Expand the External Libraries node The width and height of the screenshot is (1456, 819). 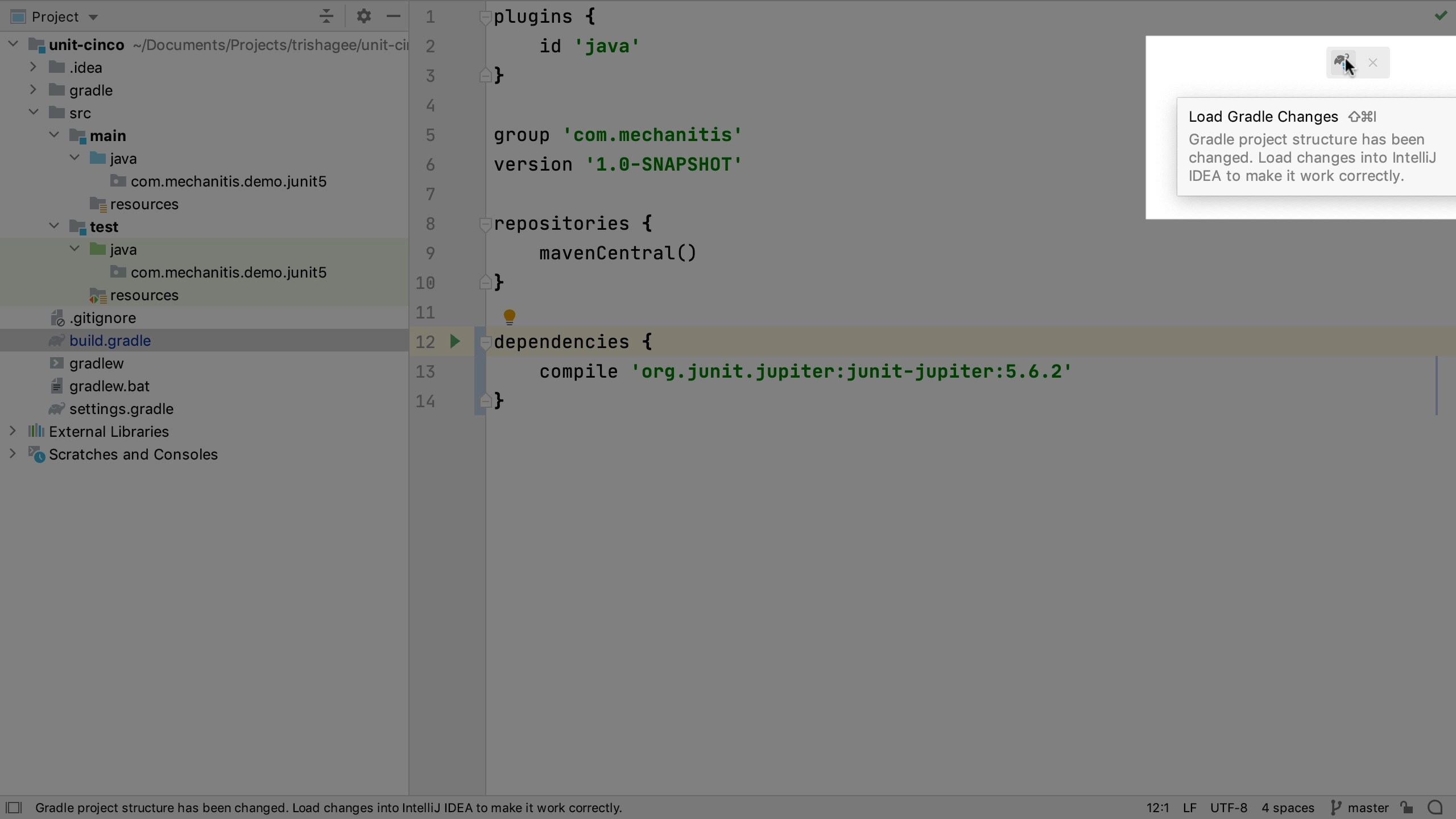point(13,431)
